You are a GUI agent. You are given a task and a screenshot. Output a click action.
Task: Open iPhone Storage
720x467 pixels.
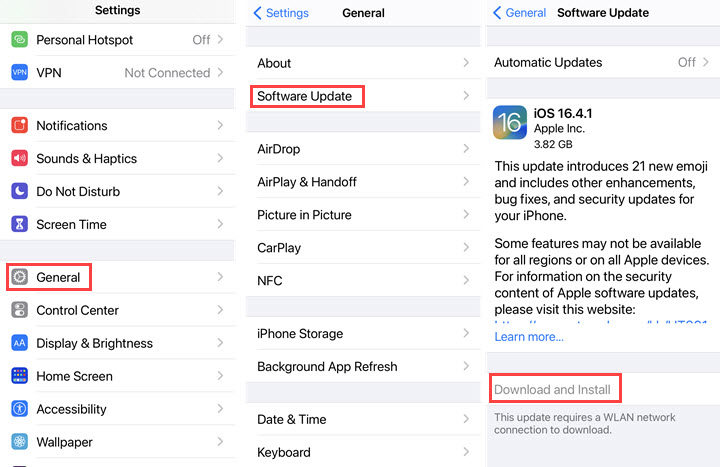[363, 333]
